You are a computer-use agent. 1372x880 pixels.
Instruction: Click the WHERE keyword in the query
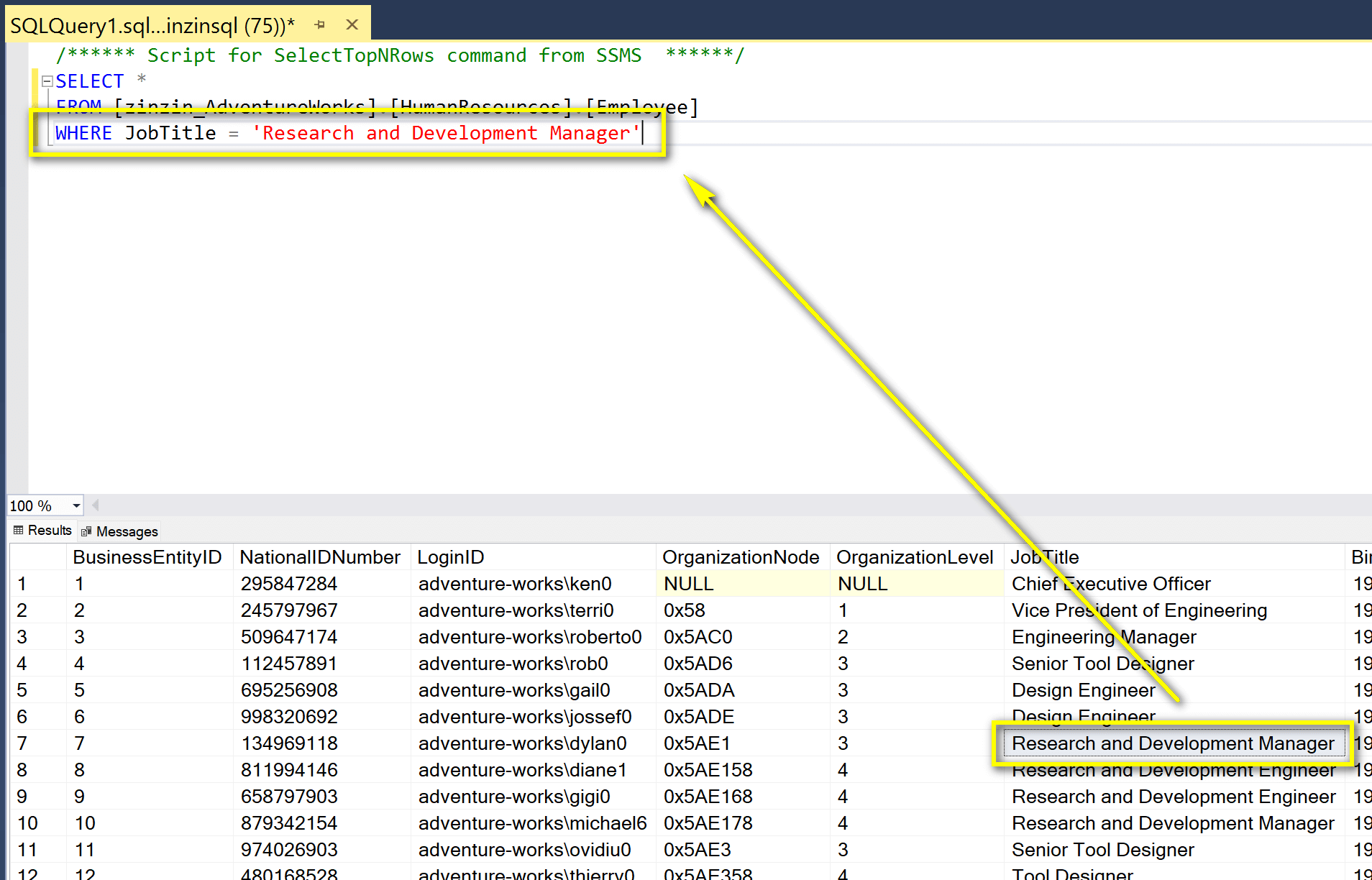pyautogui.click(x=83, y=133)
